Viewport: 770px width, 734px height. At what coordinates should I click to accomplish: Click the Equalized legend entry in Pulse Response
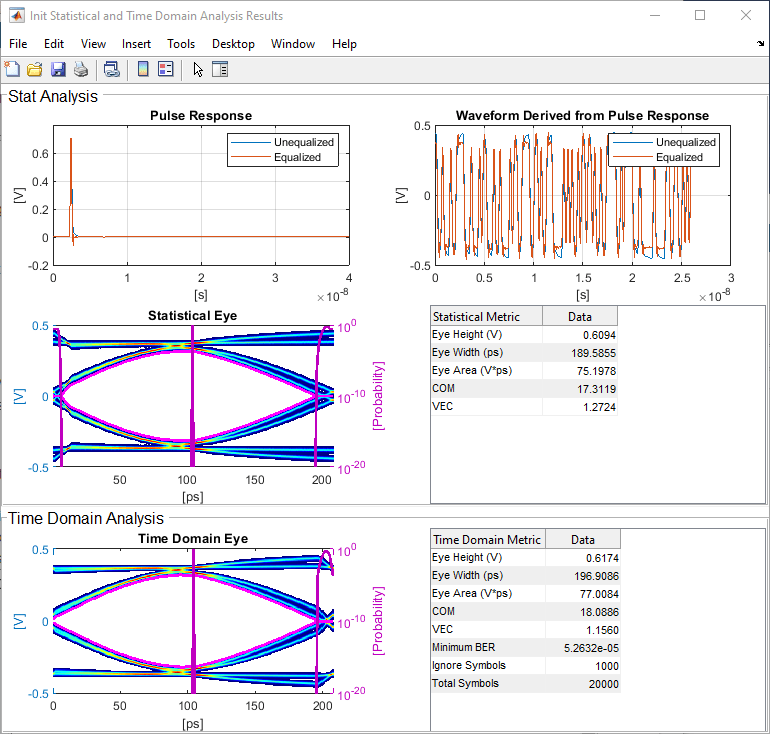pos(297,157)
